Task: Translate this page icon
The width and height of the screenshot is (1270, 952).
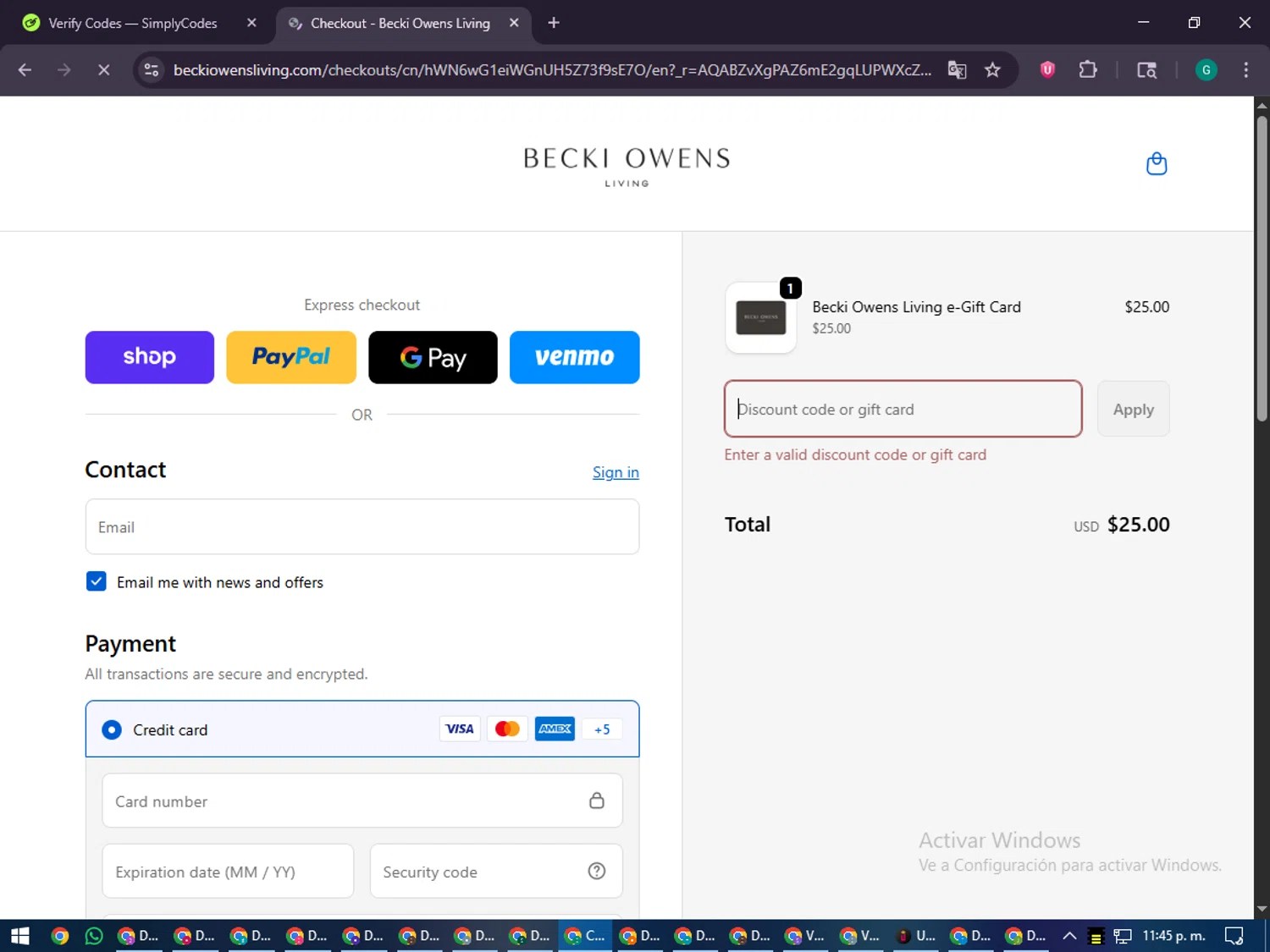Action: tap(958, 70)
